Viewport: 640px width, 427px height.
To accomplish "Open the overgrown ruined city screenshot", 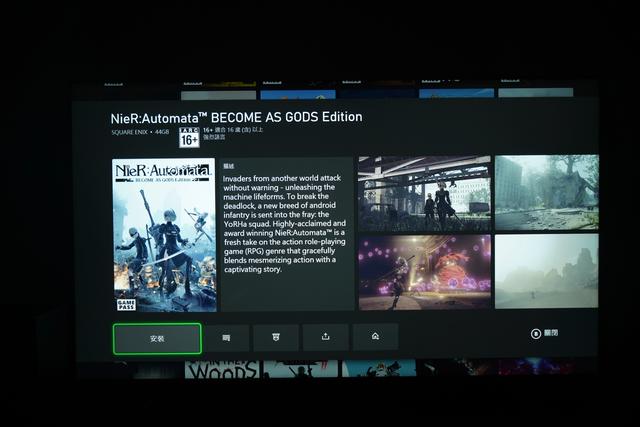I will [x=547, y=192].
